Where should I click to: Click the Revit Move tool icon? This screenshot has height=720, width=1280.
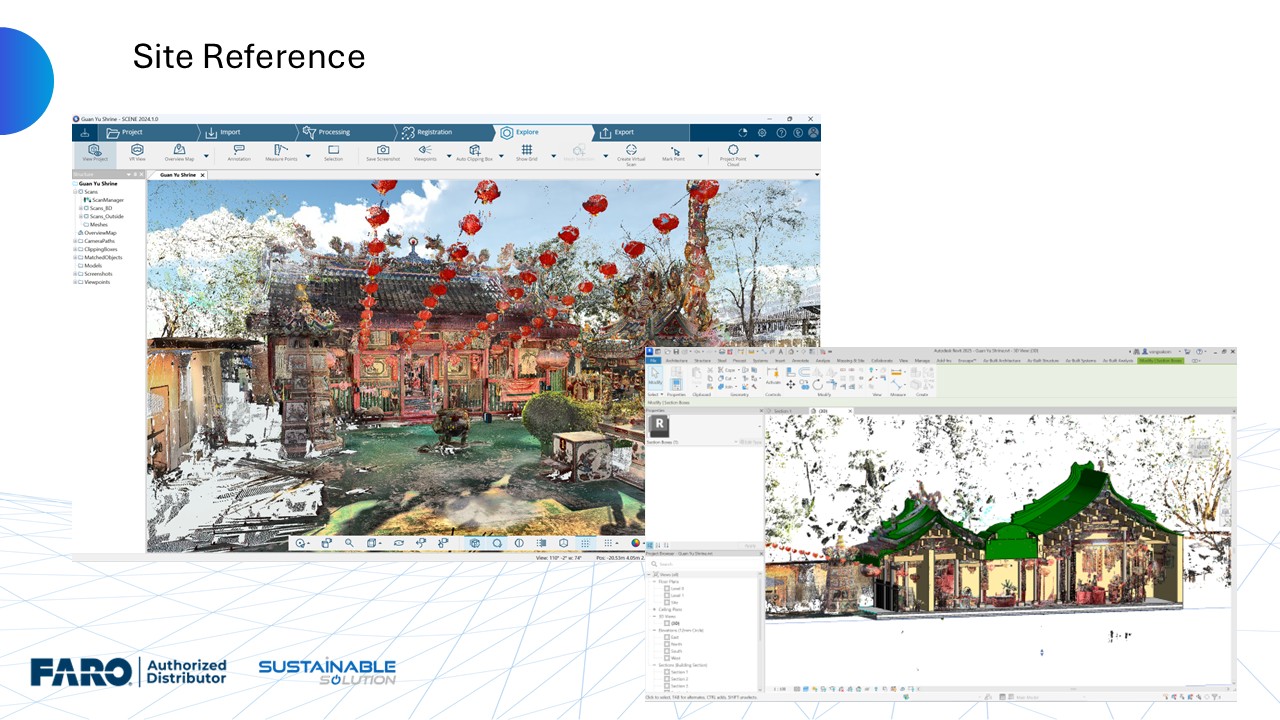click(791, 384)
